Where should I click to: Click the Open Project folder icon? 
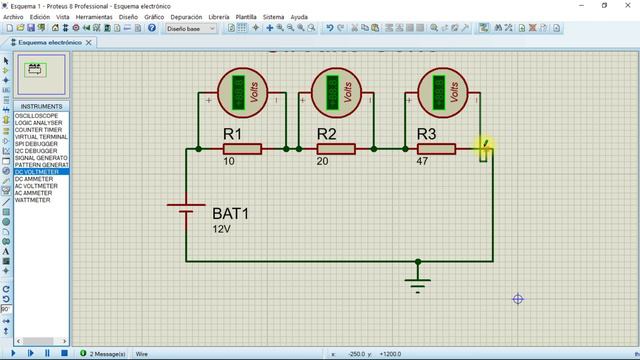tap(20, 28)
